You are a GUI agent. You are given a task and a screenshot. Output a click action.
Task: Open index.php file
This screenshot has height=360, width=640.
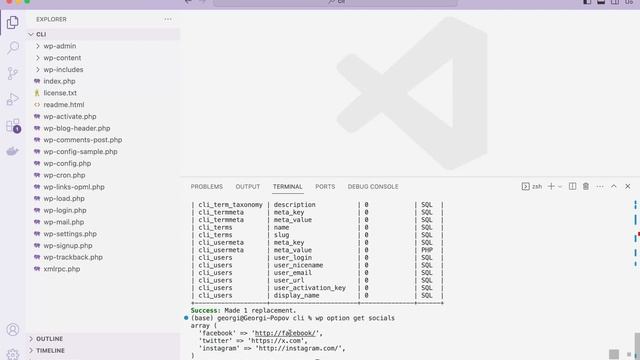click(x=59, y=81)
